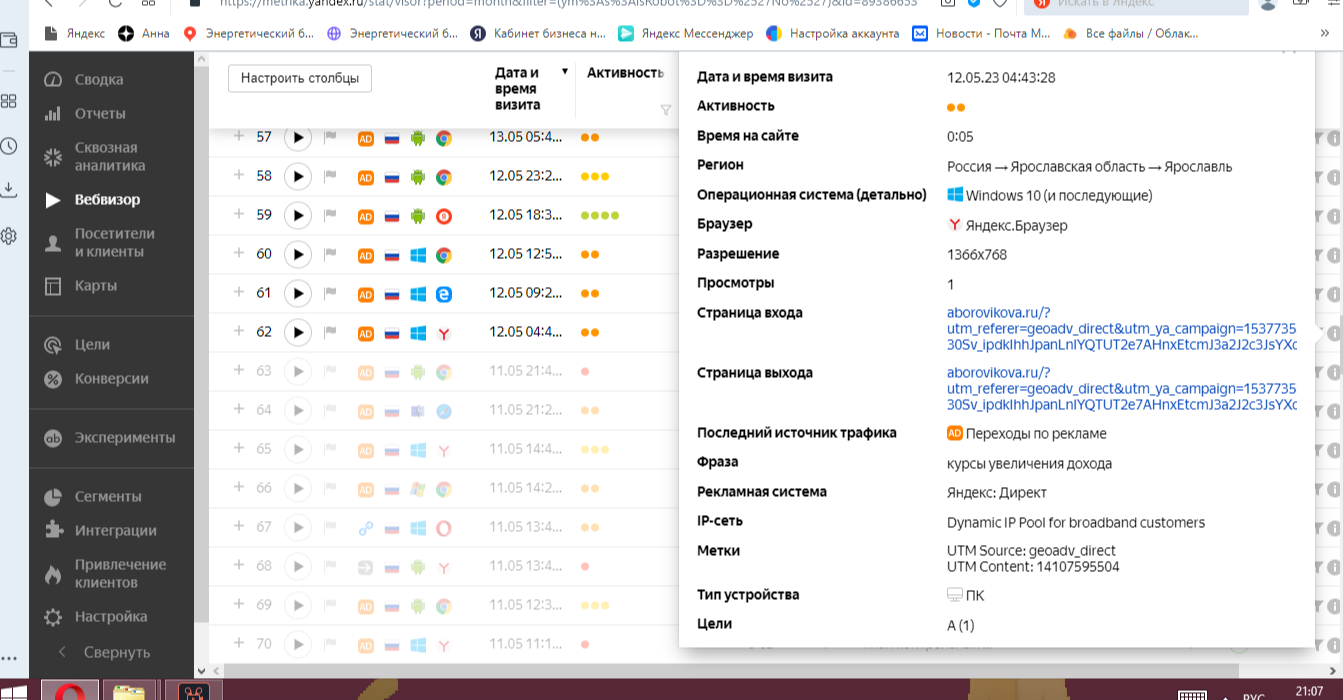Click the Настроить столбцы button
This screenshot has height=700, width=1343.
300,78
